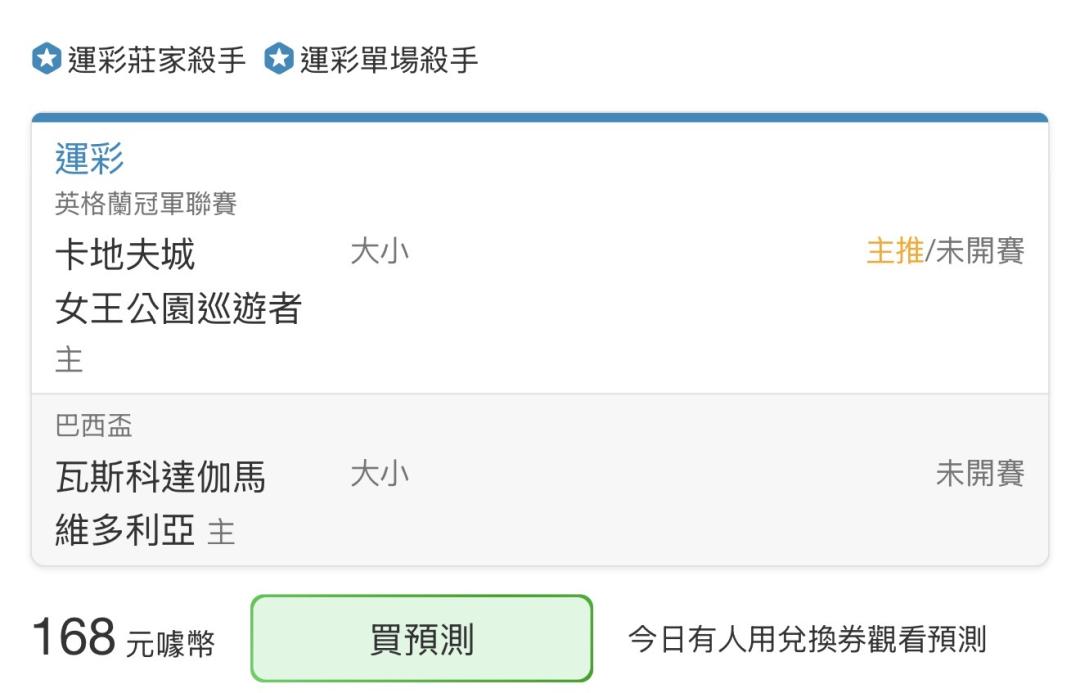Select team 卡地夫城
The width and height of the screenshot is (1080, 693).
pyautogui.click(x=125, y=254)
